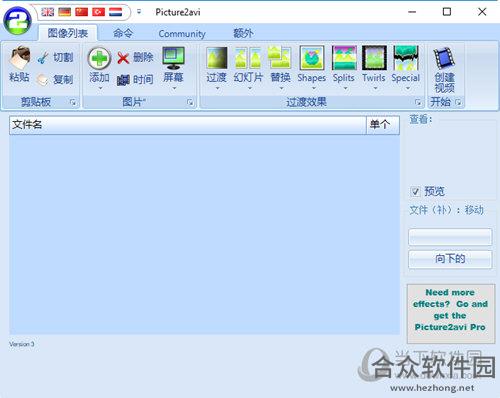
Task: Click the 文件名 column header
Action: coord(188,125)
